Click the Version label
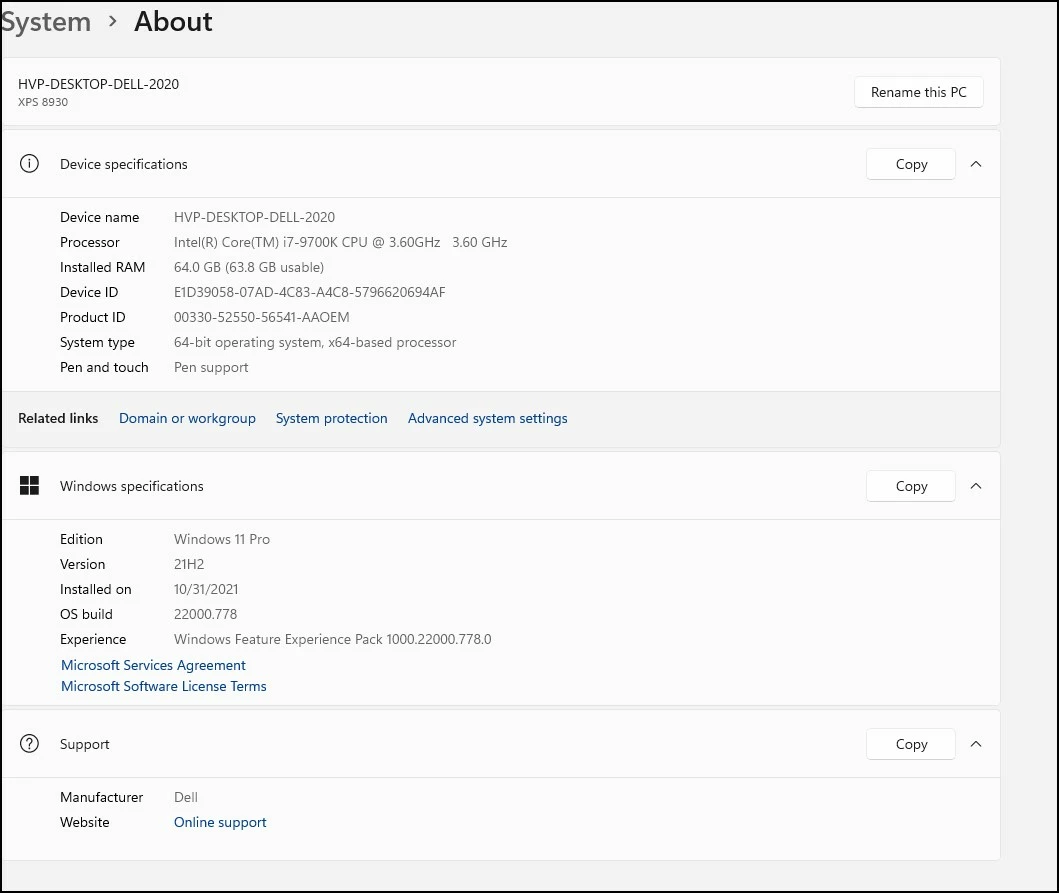1059x893 pixels. [x=82, y=564]
